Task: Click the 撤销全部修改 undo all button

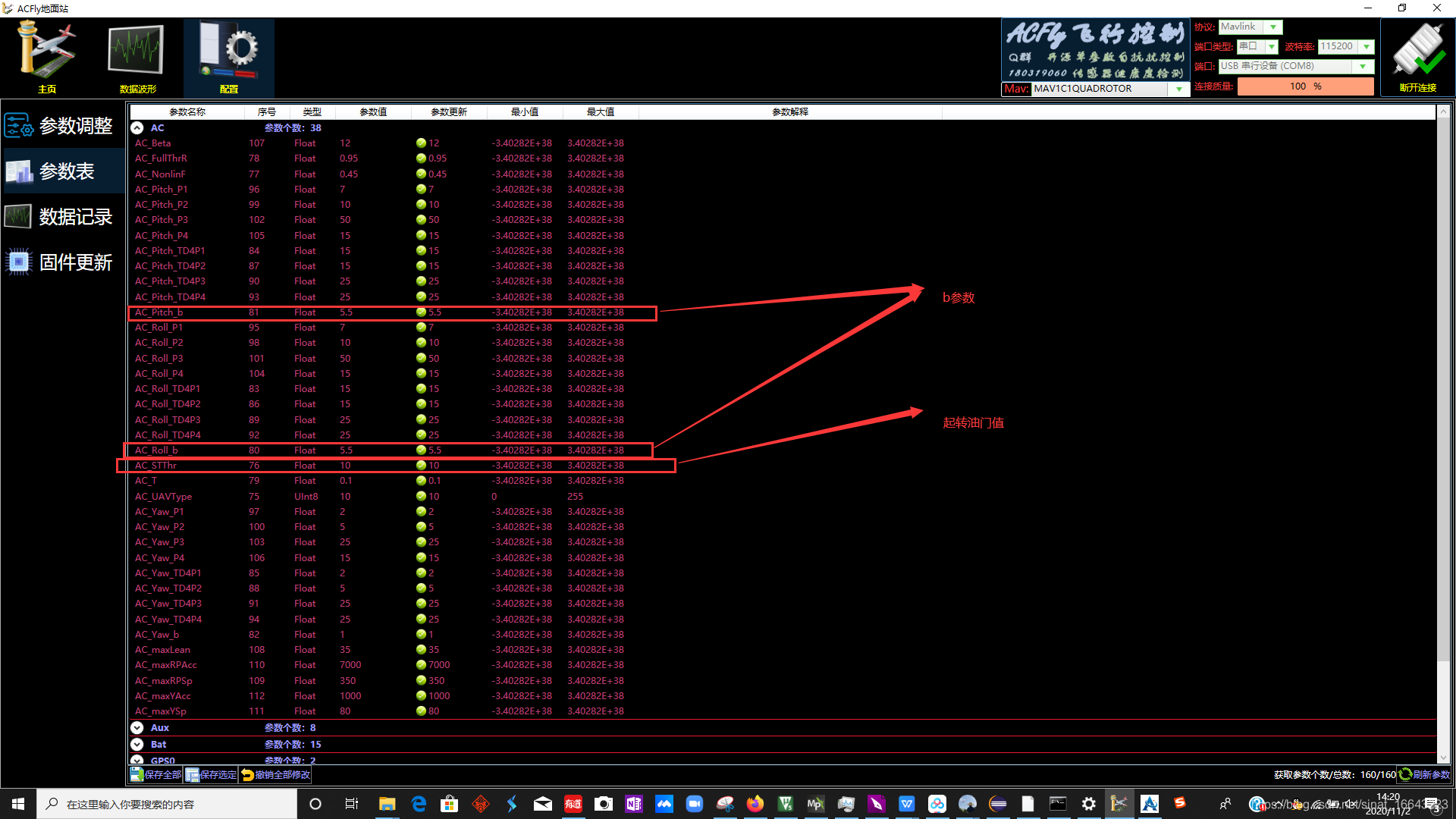Action: [x=275, y=775]
